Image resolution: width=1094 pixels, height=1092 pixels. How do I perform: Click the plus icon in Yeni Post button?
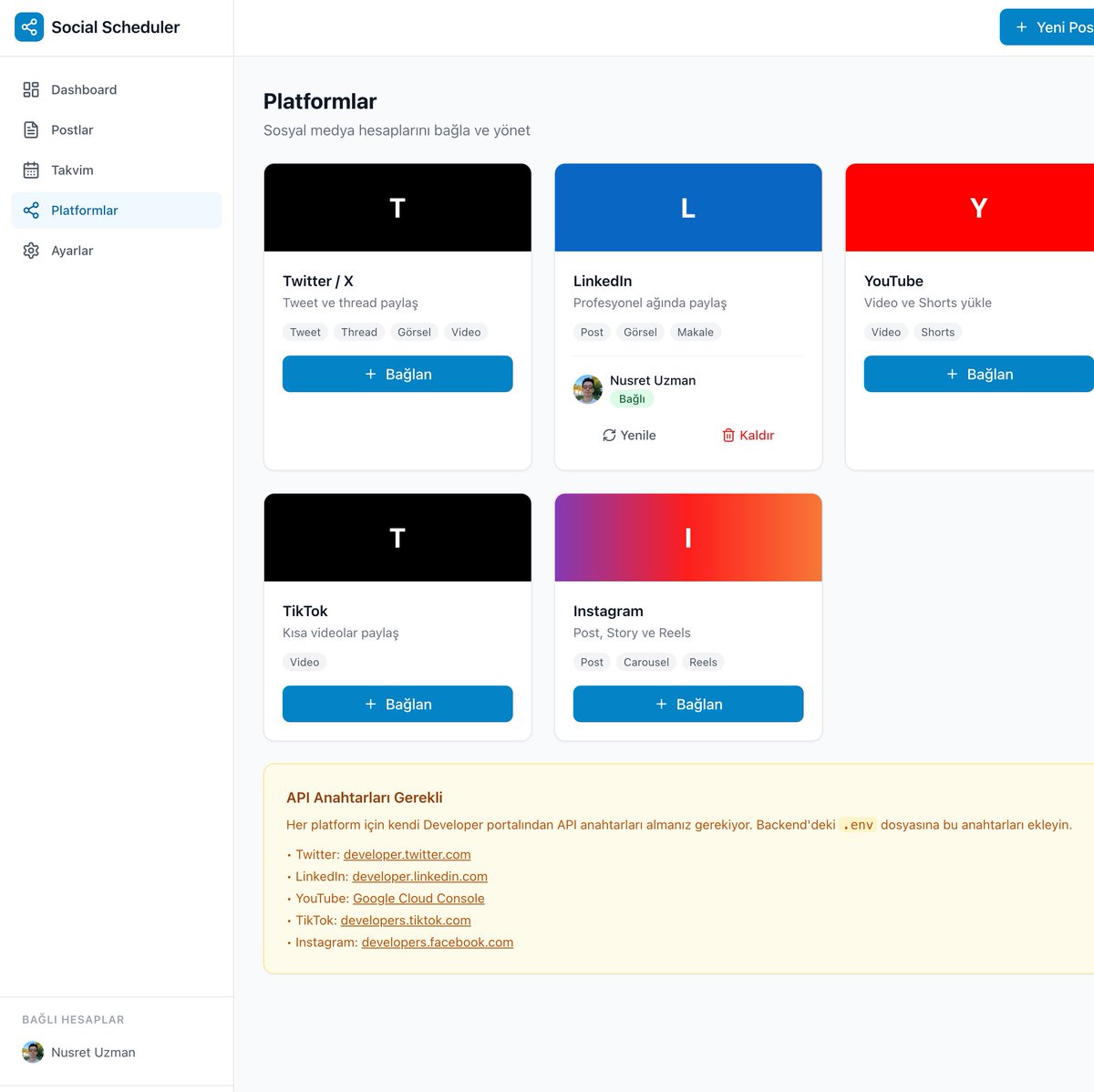pyautogui.click(x=1022, y=27)
